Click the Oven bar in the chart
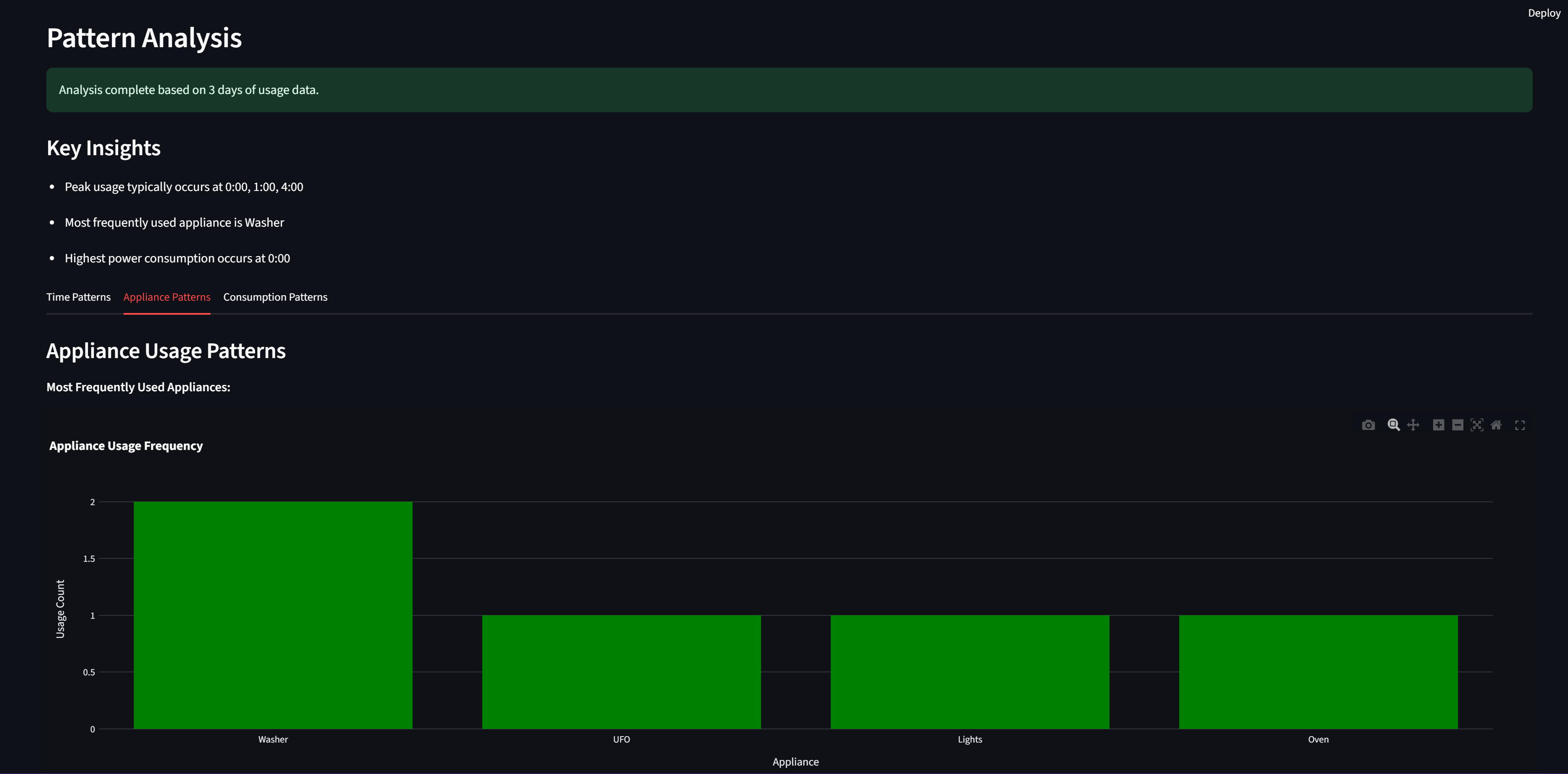The height and width of the screenshot is (774, 1568). pos(1318,671)
